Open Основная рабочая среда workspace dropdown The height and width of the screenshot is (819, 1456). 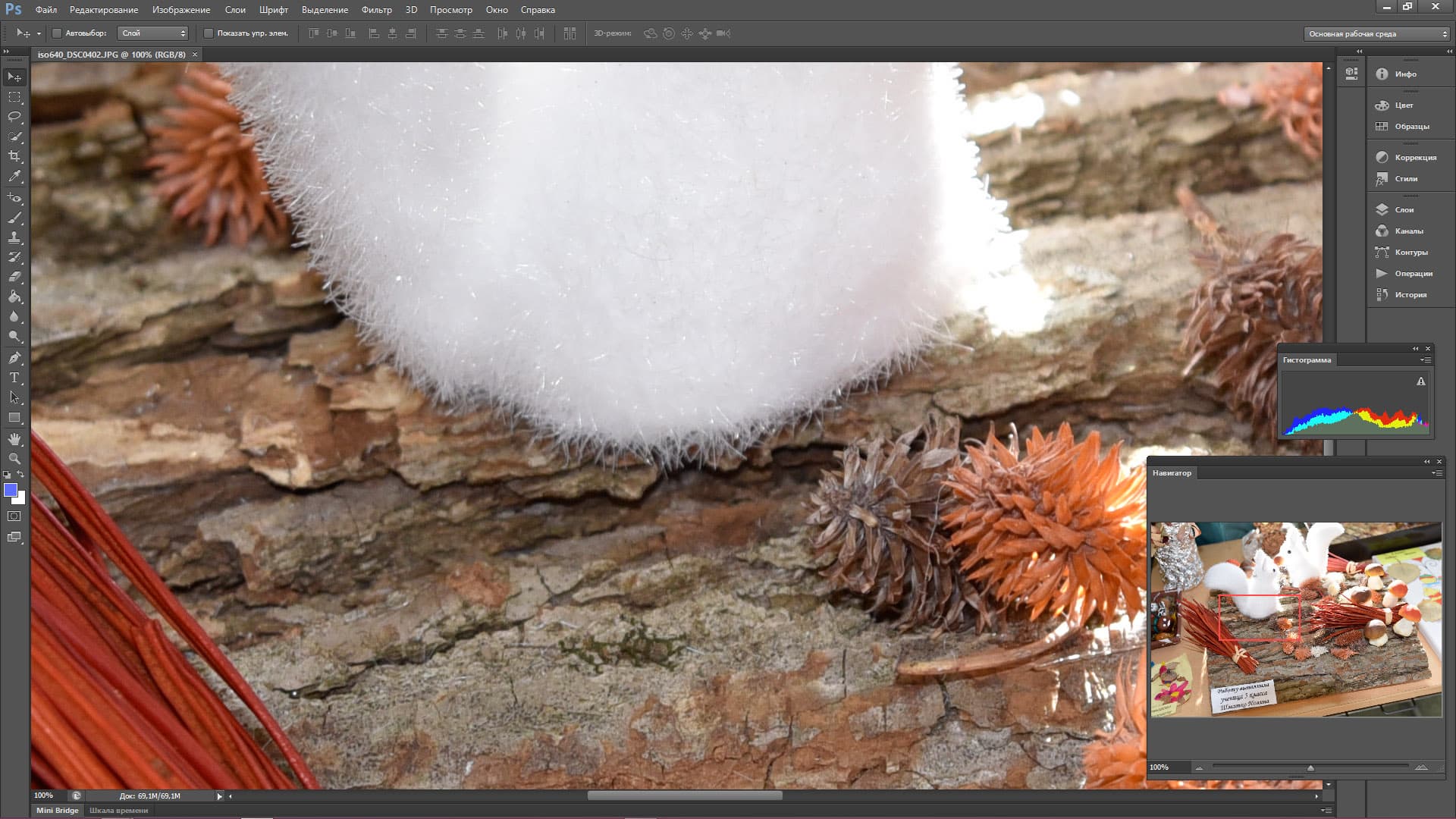(1376, 33)
